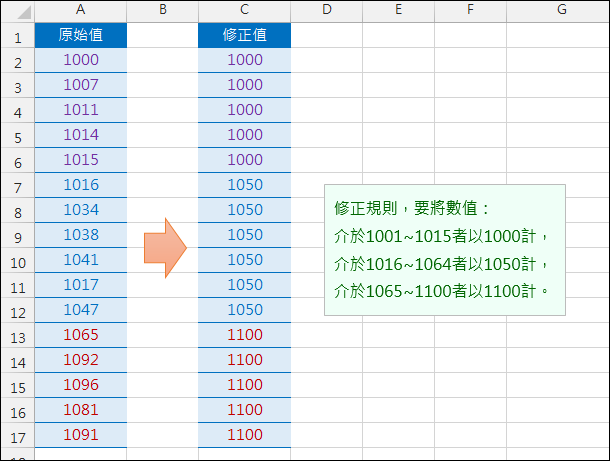Click the 原始值 header cell
Screen dimensions: 610x461
(81, 35)
